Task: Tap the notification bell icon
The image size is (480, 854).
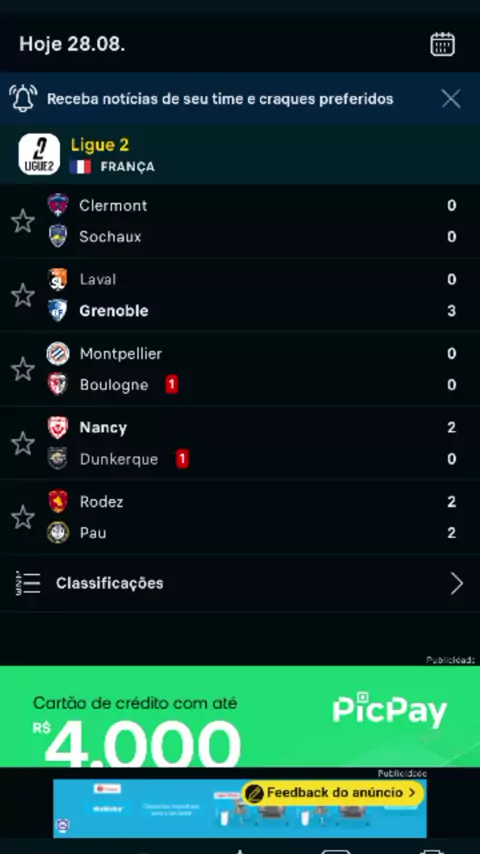Action: pos(23,99)
